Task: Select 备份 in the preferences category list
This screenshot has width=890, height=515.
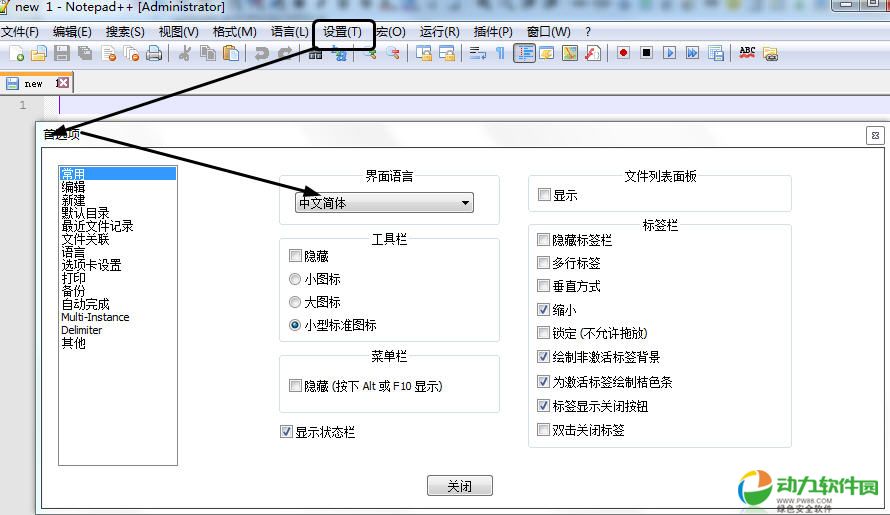Action: click(x=73, y=291)
